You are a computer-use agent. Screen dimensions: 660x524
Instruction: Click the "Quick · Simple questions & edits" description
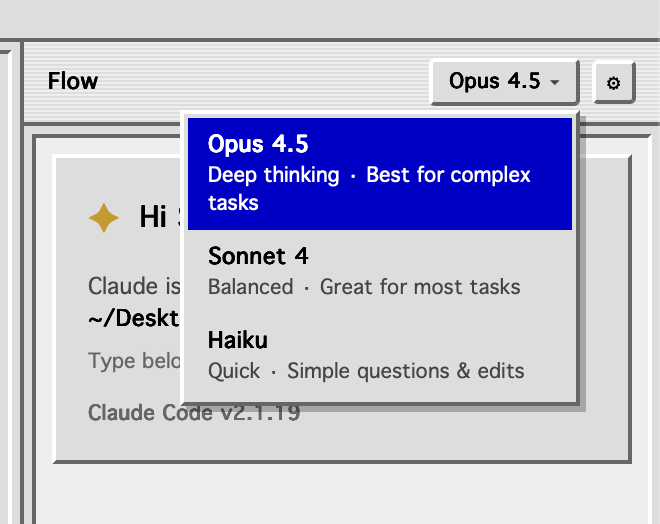(366, 371)
